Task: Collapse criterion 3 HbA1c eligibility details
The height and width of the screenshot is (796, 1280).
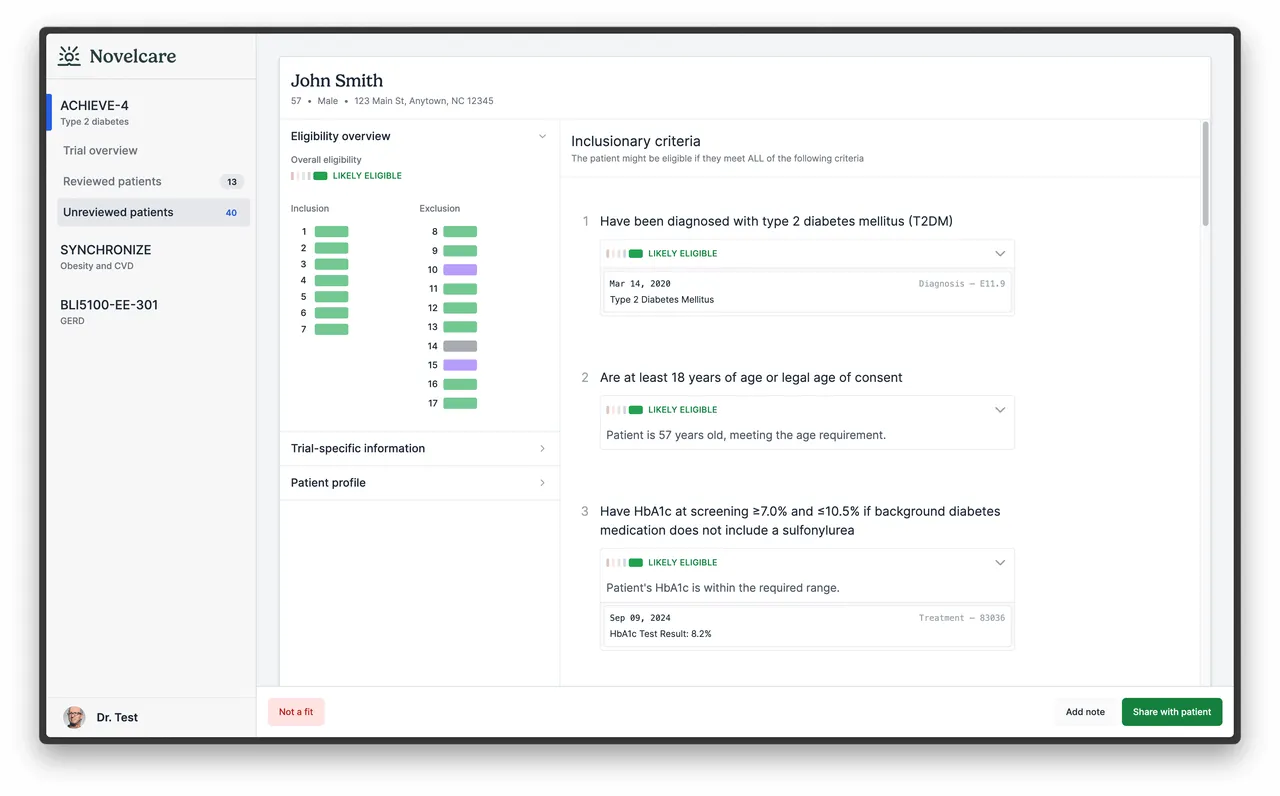Action: pos(1000,562)
